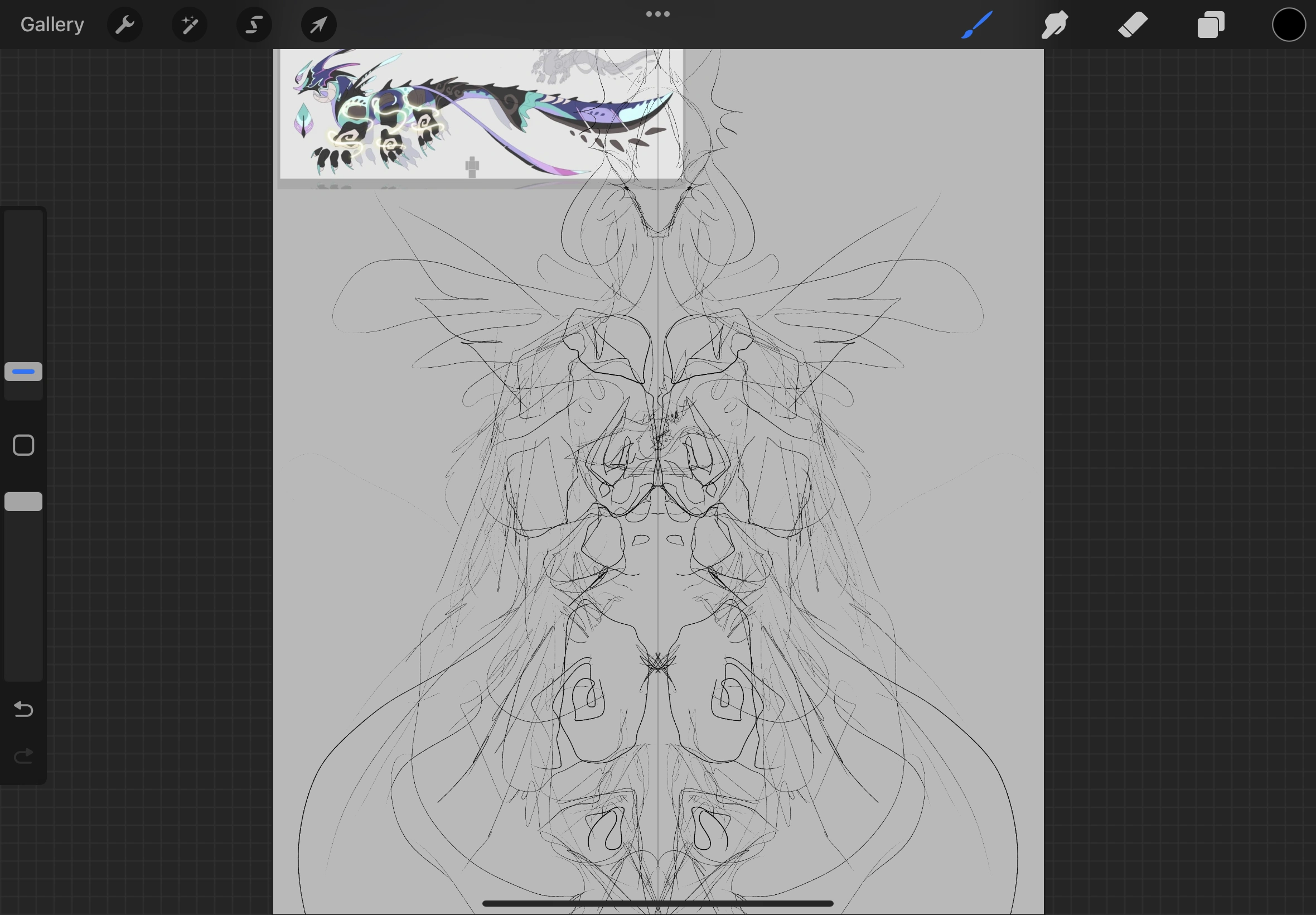This screenshot has width=1316, height=915.
Task: Select the Smudge tool
Action: coord(1054,25)
